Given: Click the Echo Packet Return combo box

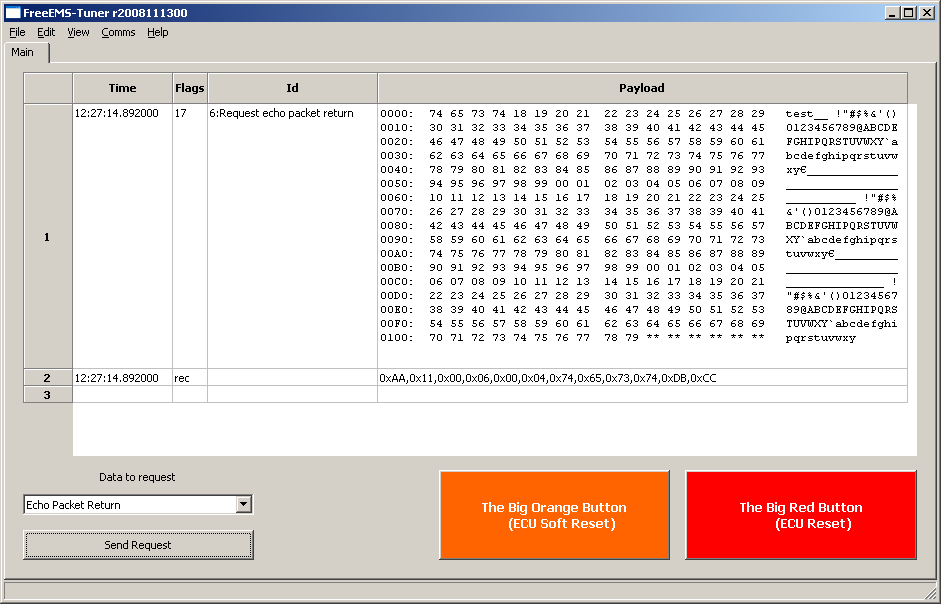Looking at the screenshot, I should (129, 505).
